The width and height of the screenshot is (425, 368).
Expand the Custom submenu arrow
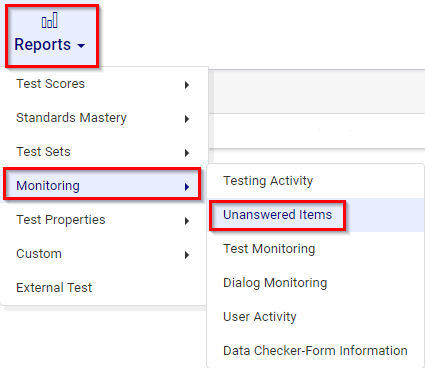point(187,255)
